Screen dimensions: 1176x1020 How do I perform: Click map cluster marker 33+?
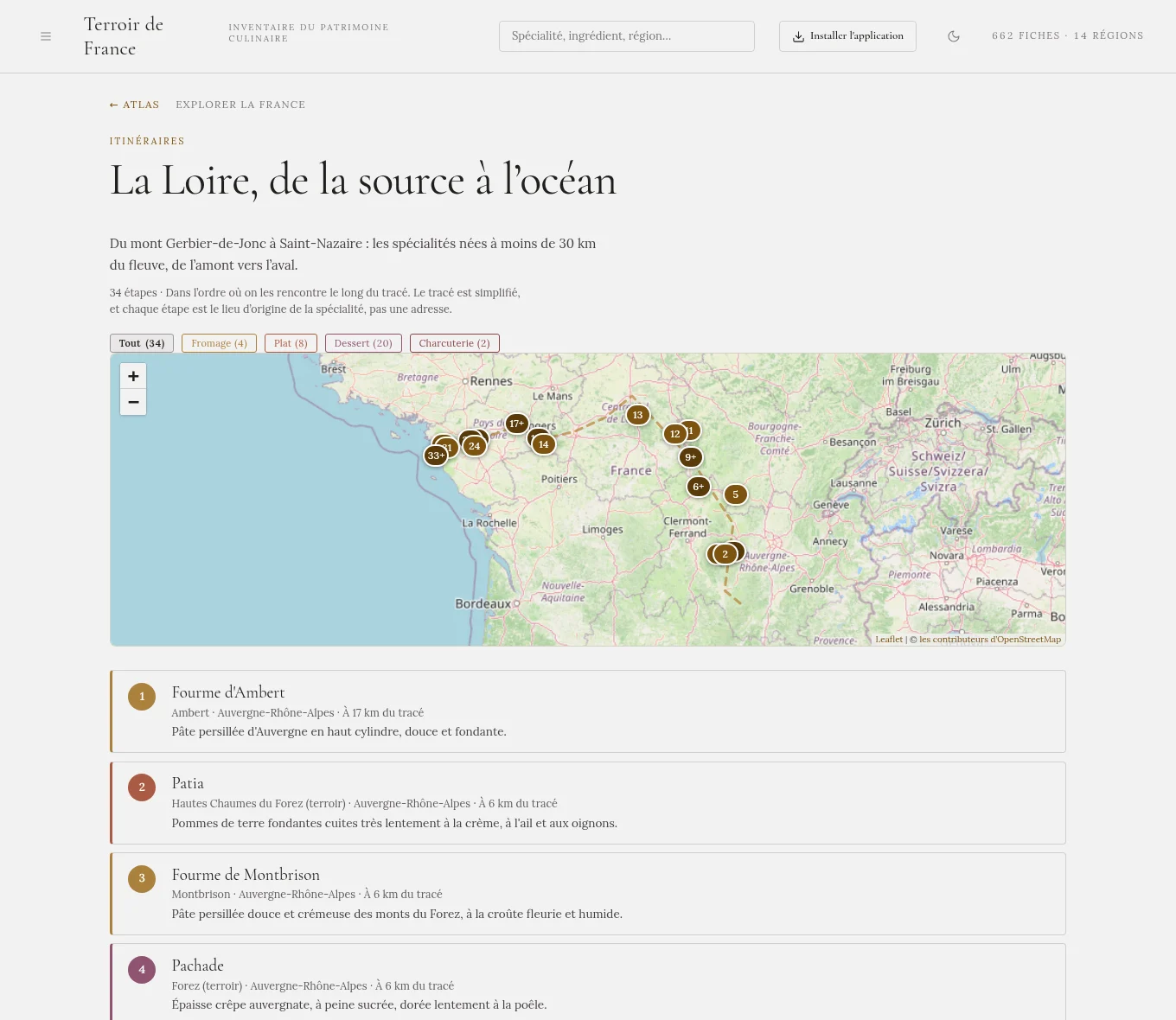436,455
